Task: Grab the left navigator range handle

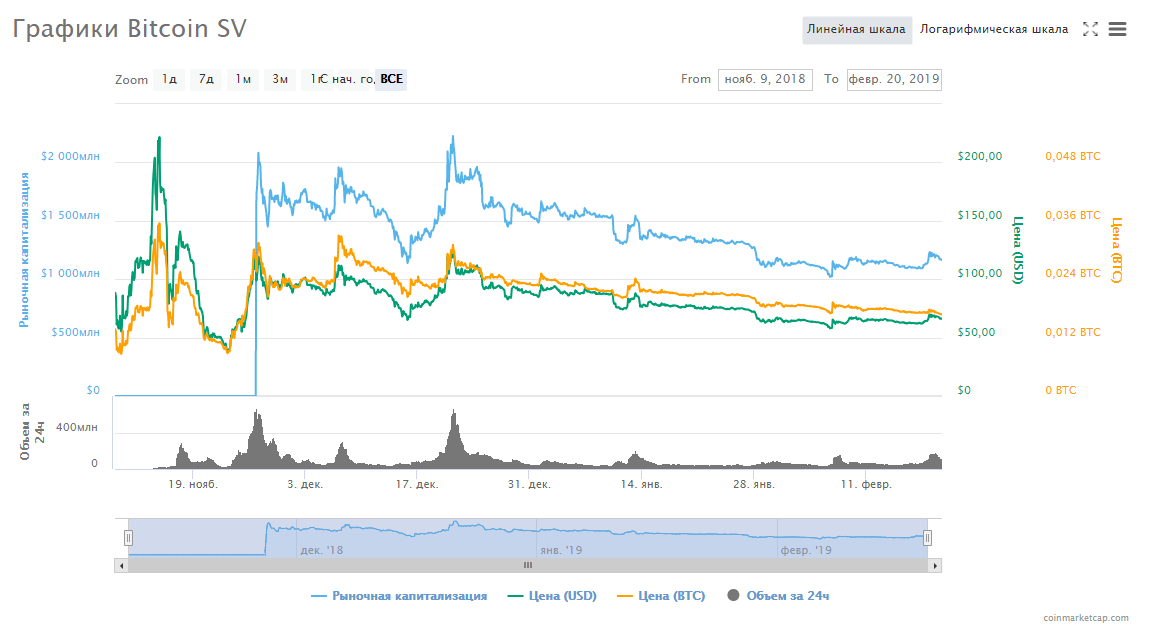Action: point(128,538)
